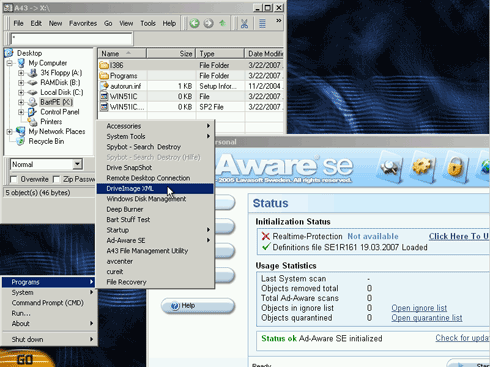Select the autorun.inf file icon
Screen dimensions: 490x367
(x=104, y=86)
